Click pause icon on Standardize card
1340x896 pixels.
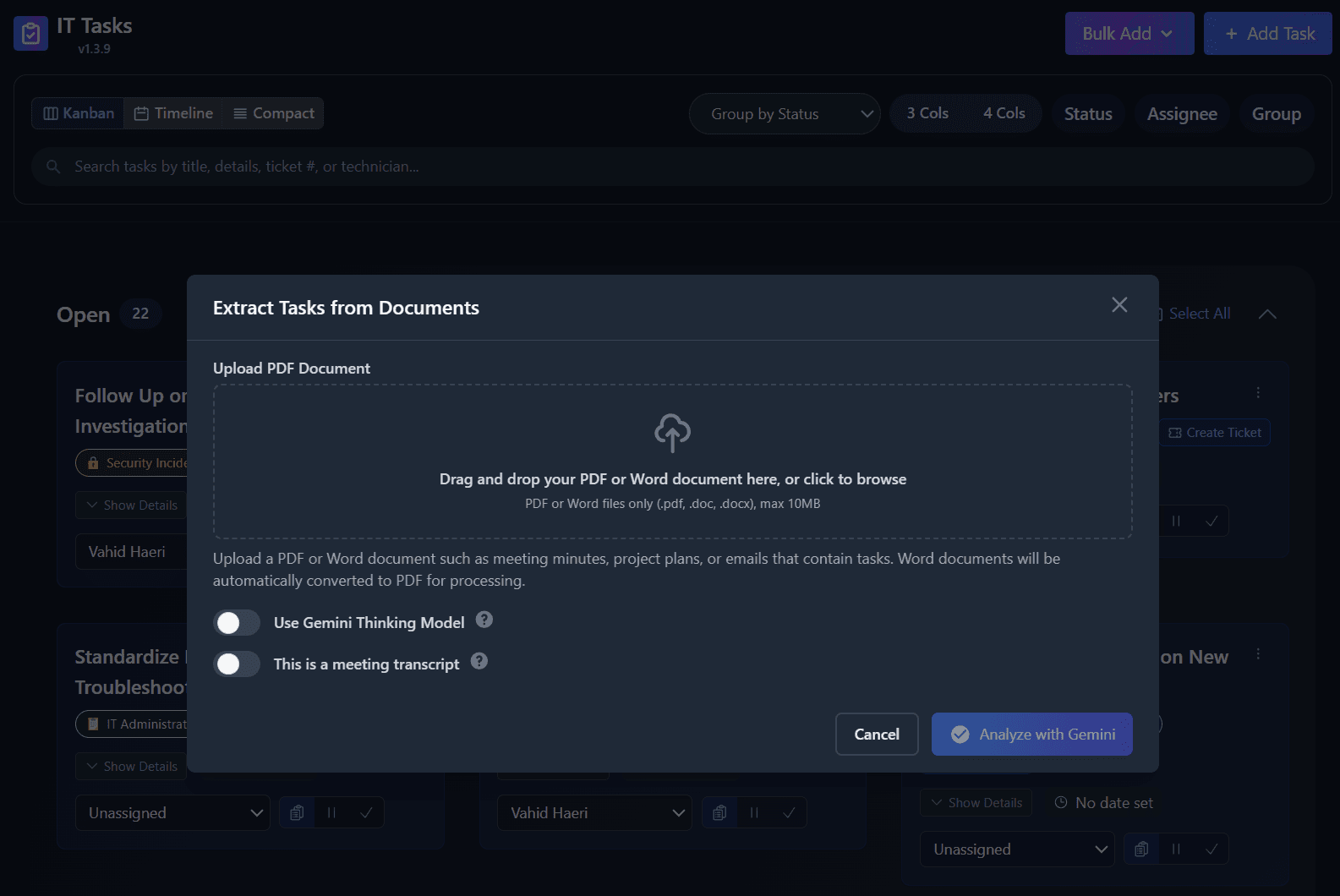pos(331,813)
